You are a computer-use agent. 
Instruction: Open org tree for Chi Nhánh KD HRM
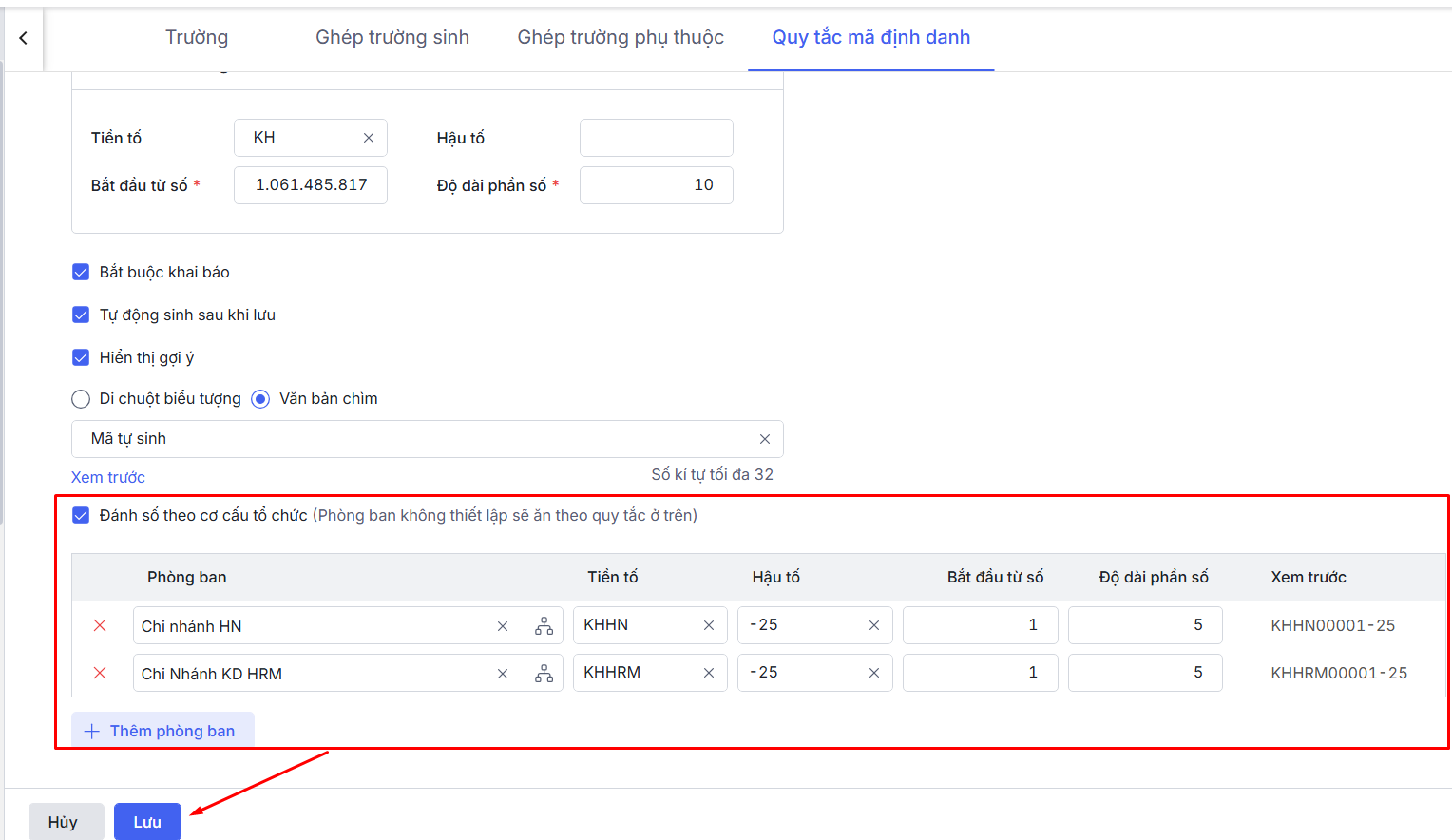(544, 674)
